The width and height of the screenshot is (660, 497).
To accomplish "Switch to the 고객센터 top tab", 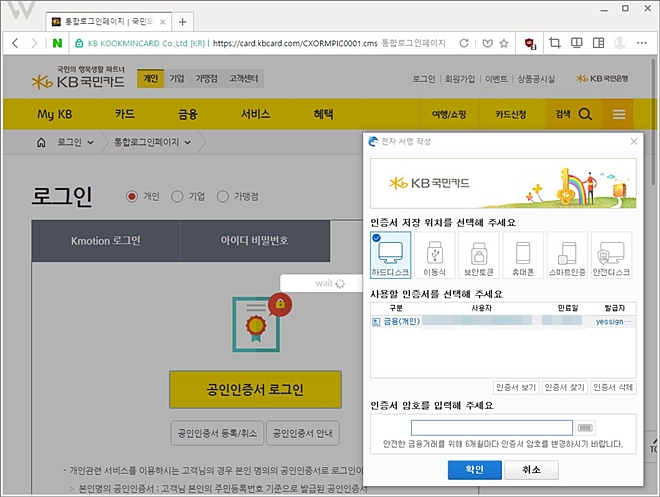I will coord(244,78).
